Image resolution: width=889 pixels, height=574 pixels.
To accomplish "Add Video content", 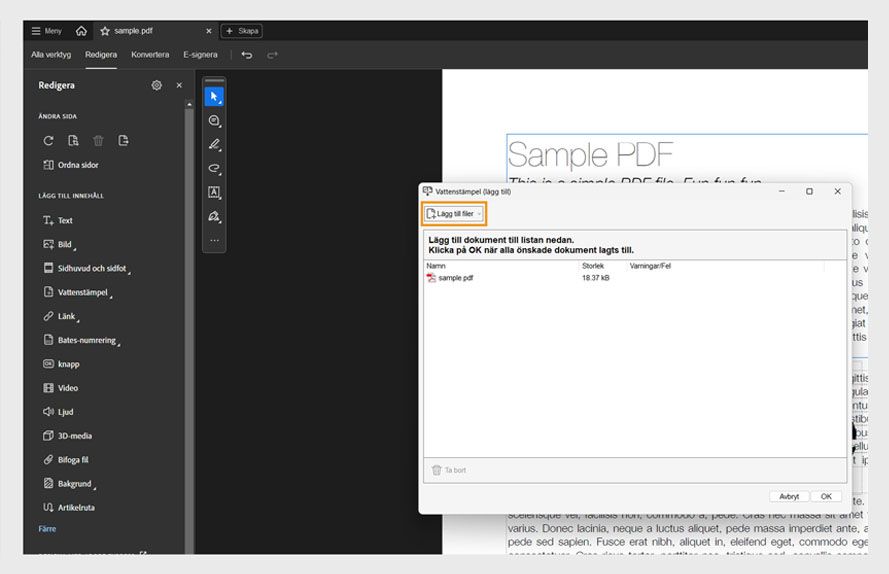I will [61, 388].
